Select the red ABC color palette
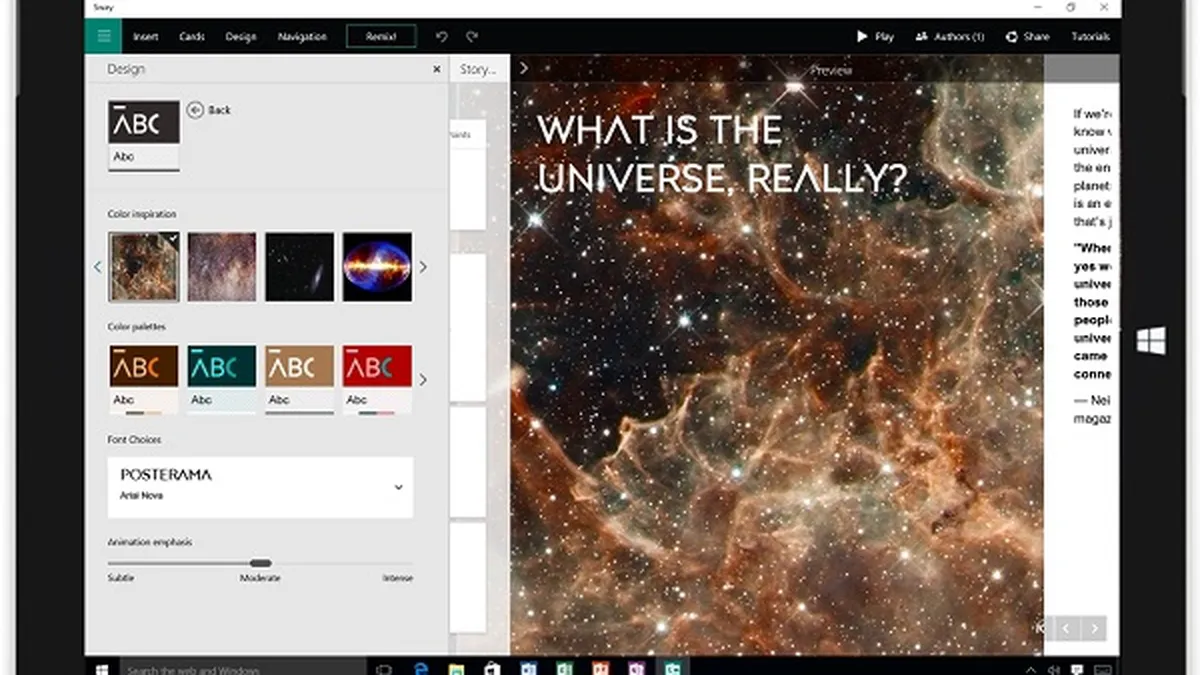 point(377,379)
